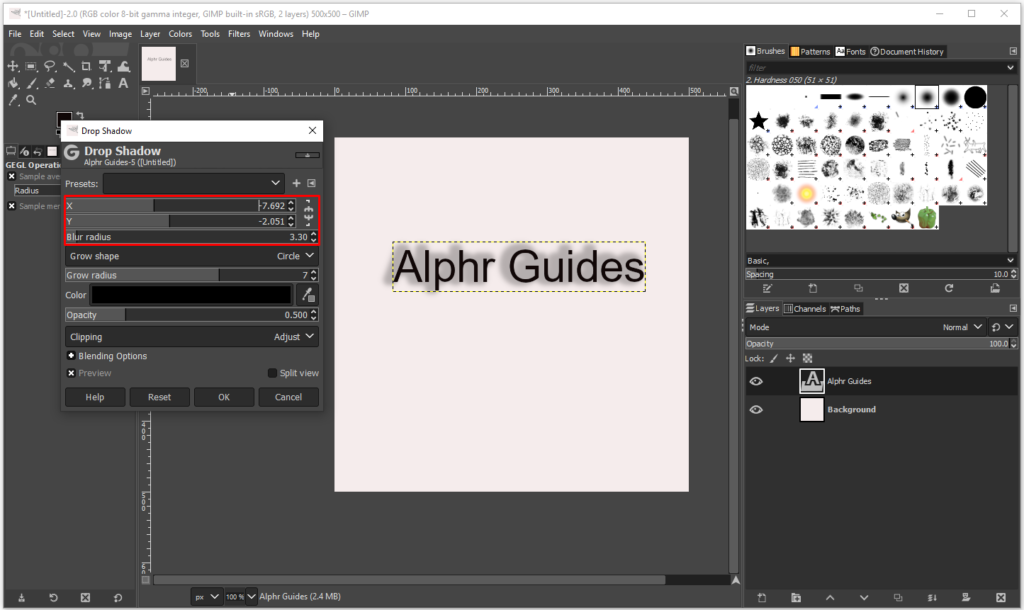Disable the Preview checkbox in Drop Shadow
Viewport: 1024px width, 610px height.
point(69,373)
